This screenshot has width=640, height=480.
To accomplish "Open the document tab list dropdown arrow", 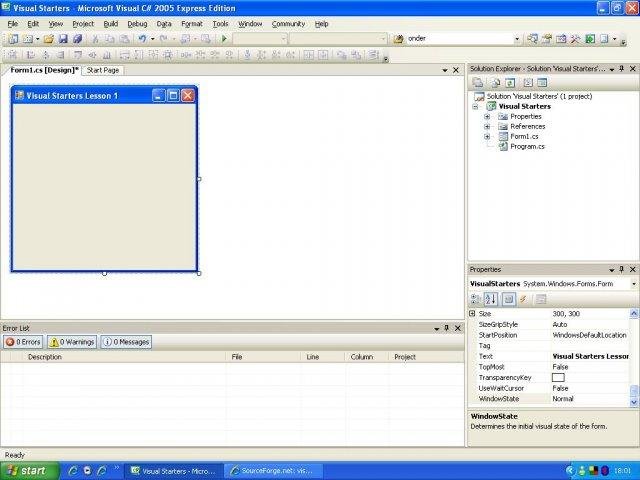I will point(445,70).
